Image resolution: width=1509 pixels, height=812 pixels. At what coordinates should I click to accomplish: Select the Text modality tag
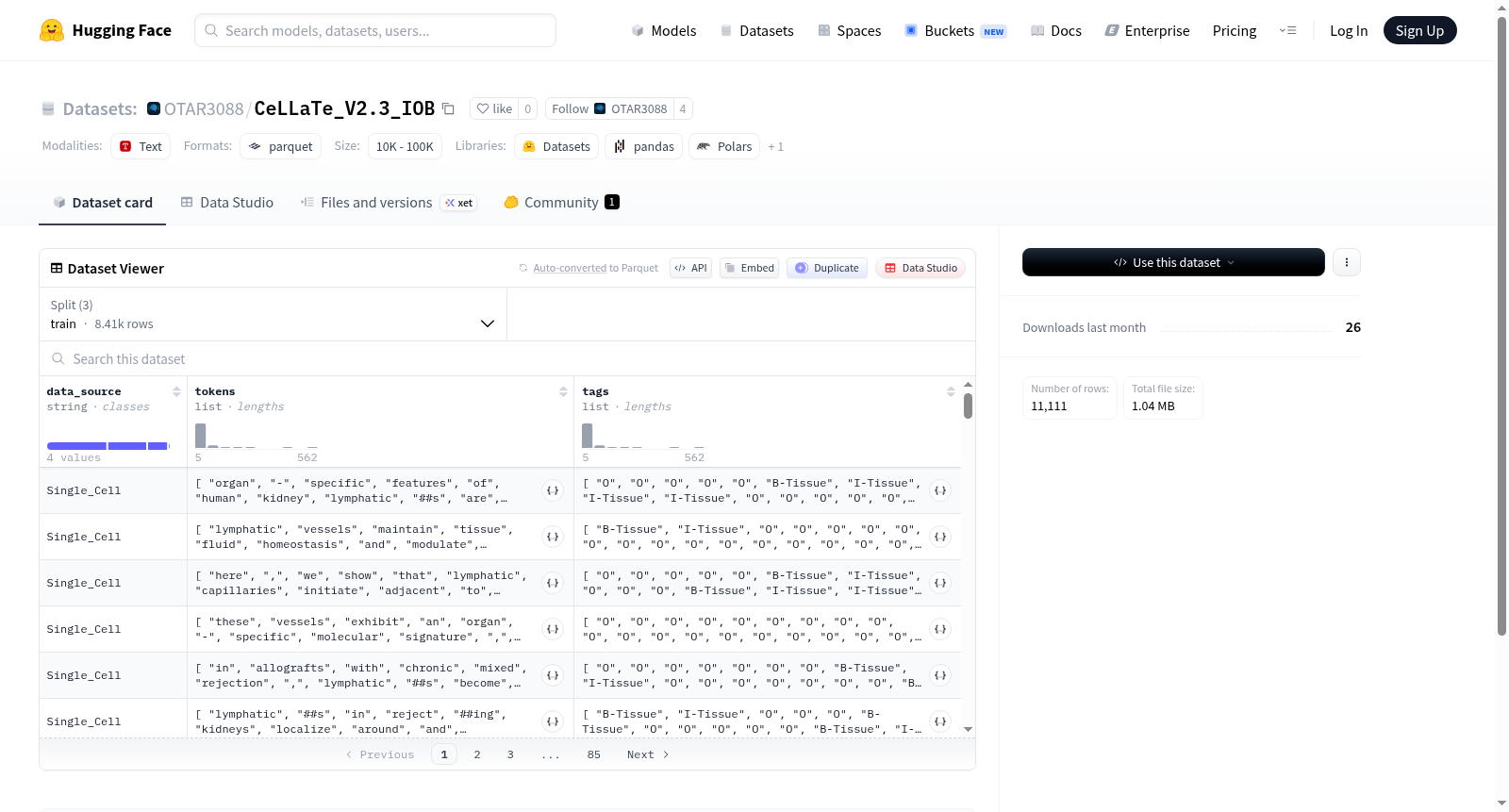tap(141, 146)
